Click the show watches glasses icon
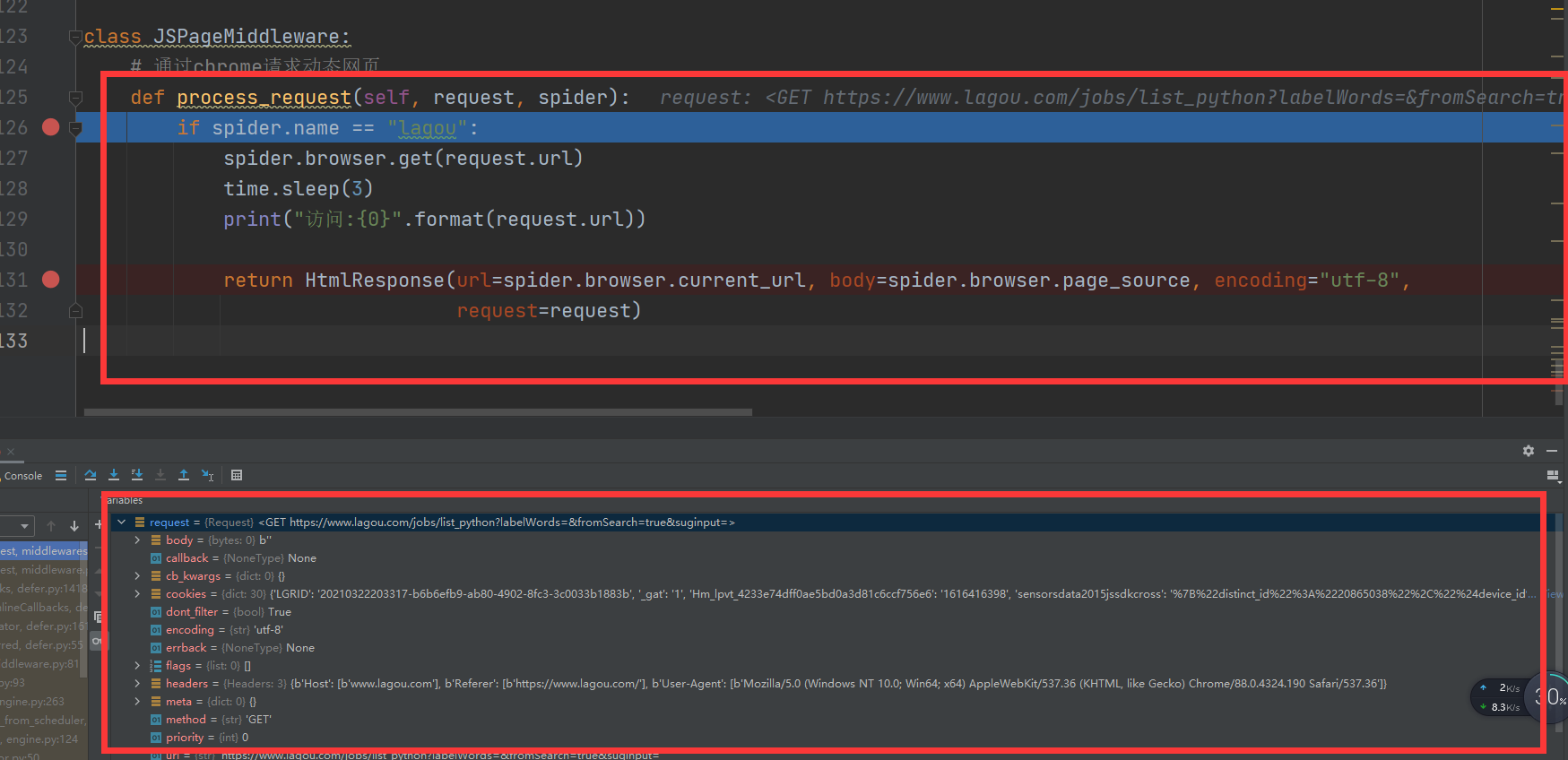 97,641
